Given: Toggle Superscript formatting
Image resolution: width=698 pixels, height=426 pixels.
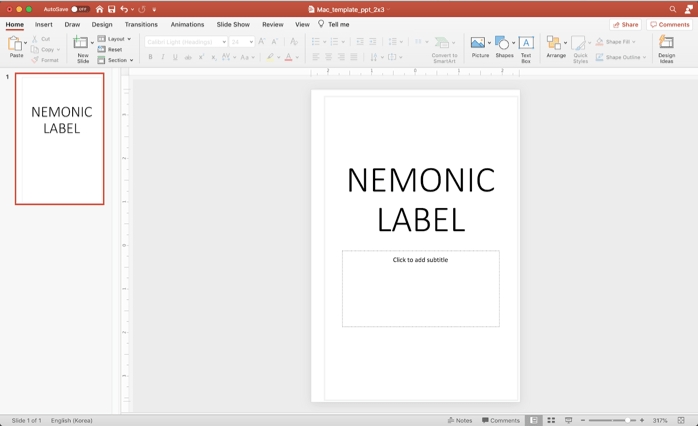Looking at the screenshot, I should coord(201,57).
